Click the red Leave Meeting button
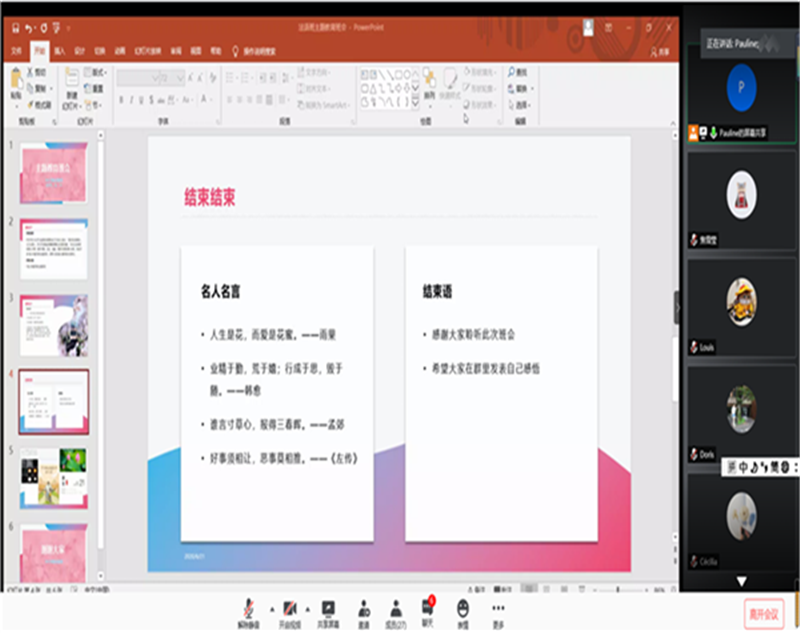Image resolution: width=800 pixels, height=633 pixels. coord(764,612)
